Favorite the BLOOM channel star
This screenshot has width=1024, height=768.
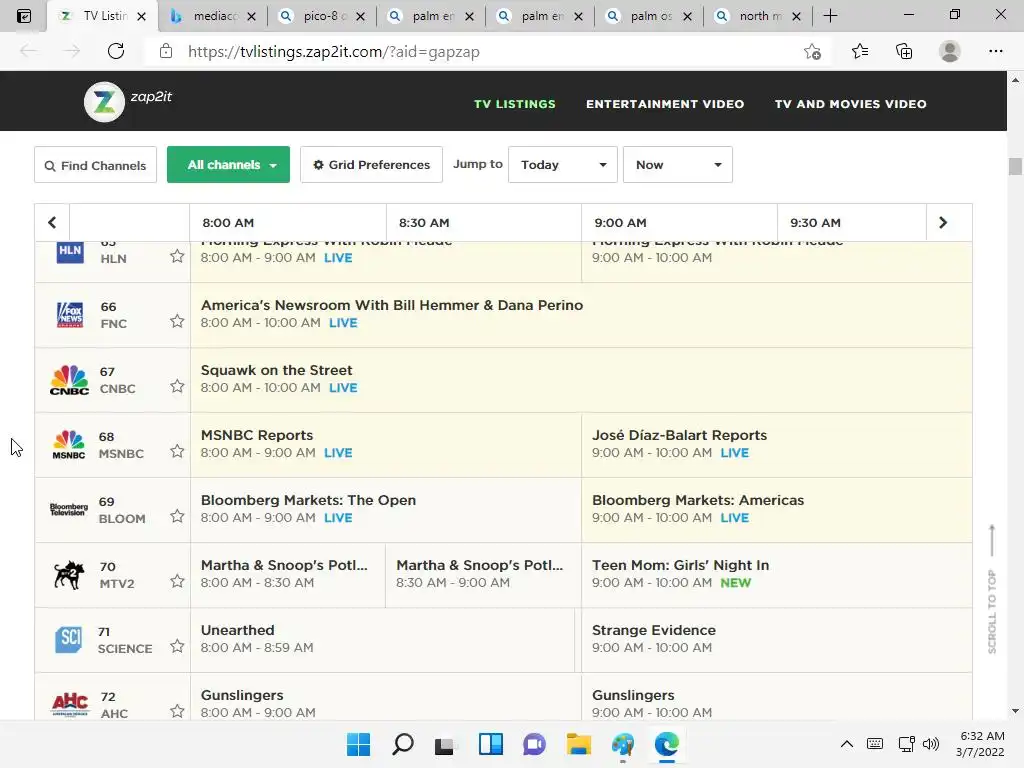click(x=177, y=516)
